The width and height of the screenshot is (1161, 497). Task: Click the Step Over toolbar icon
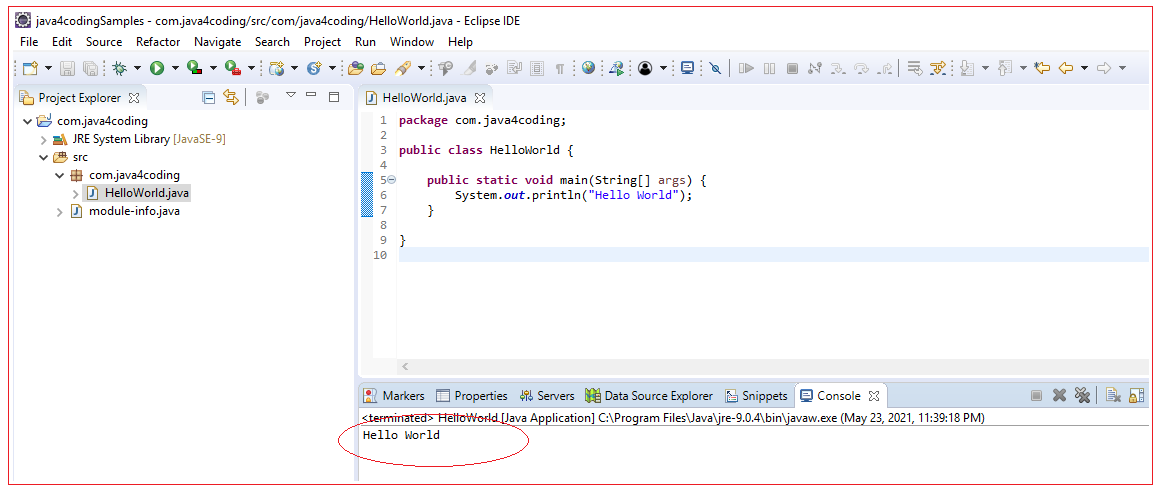[861, 68]
